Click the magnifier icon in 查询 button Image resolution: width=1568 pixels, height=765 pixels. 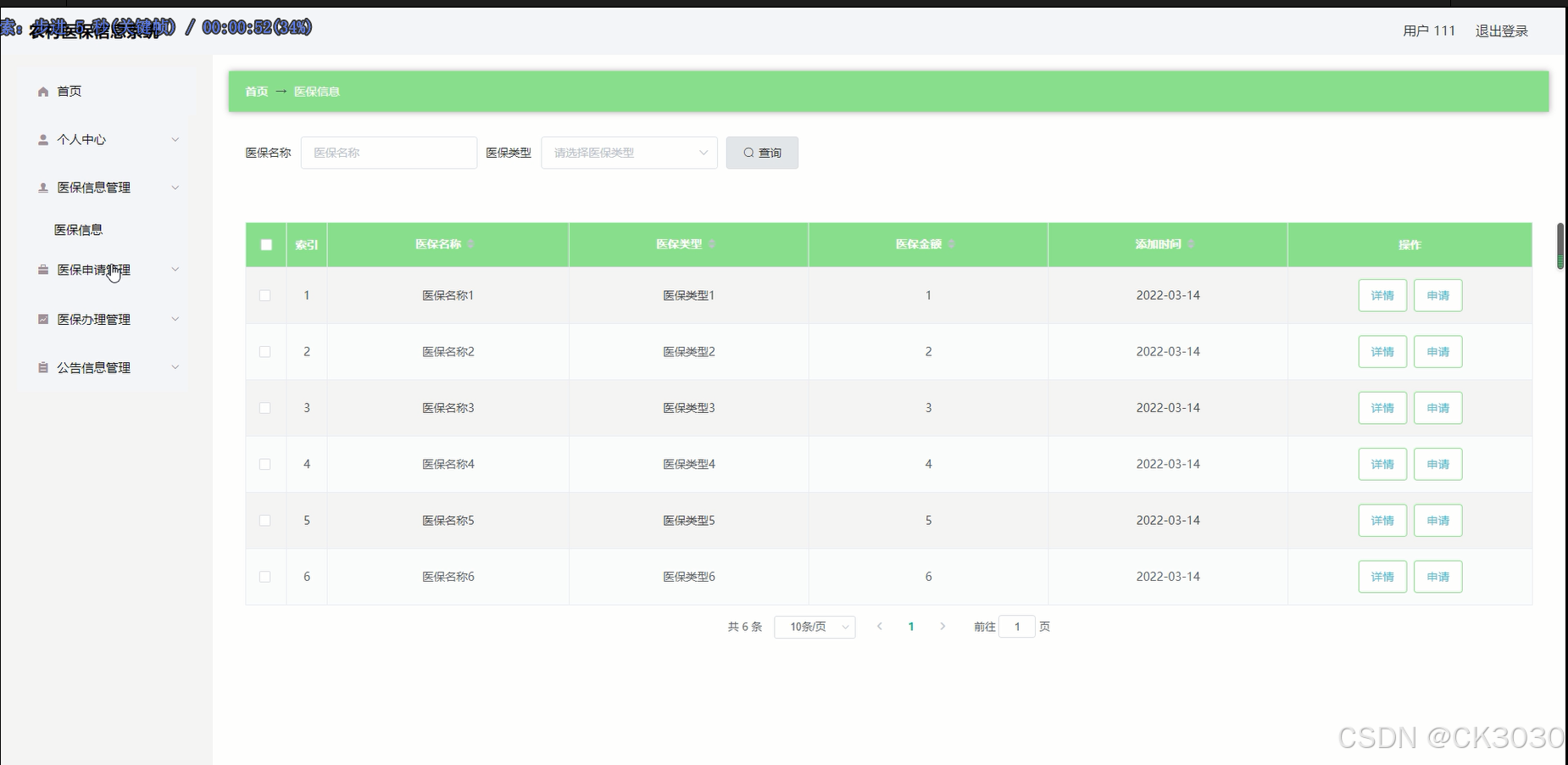748,153
